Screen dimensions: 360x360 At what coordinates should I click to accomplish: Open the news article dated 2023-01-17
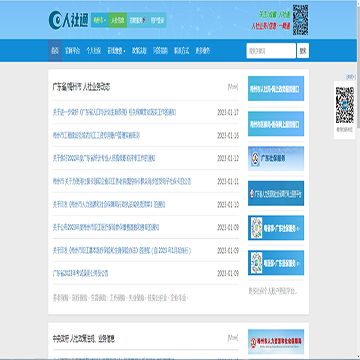coord(114,112)
